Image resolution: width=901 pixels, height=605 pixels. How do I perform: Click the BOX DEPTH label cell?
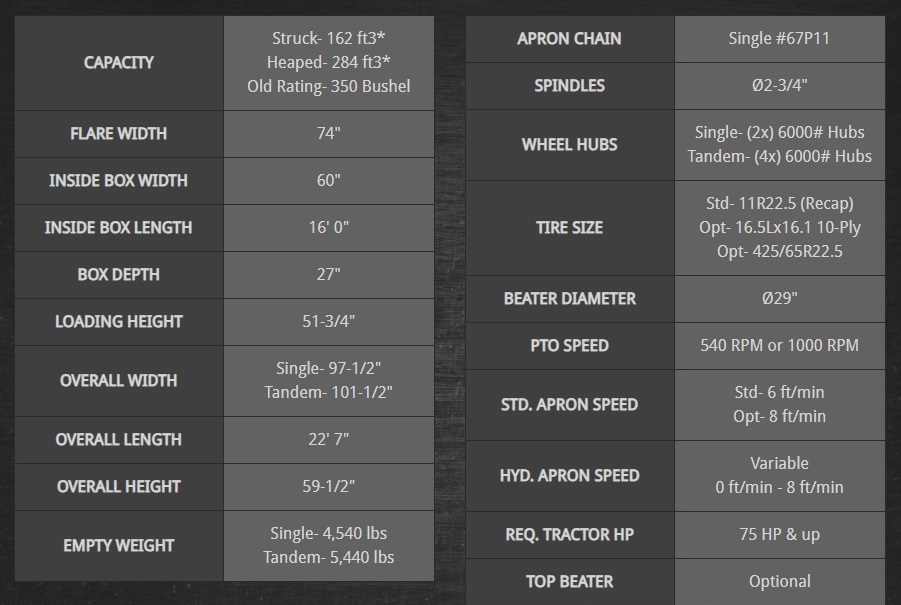coord(119,275)
